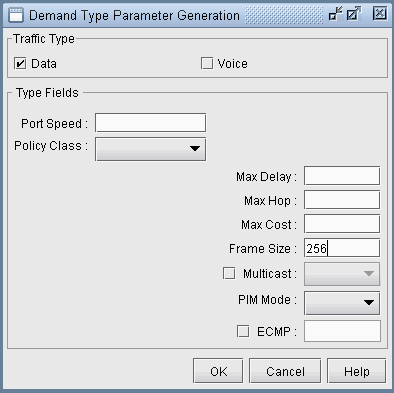Click the Max Cost label
The height and width of the screenshot is (393, 394).
coord(269,225)
